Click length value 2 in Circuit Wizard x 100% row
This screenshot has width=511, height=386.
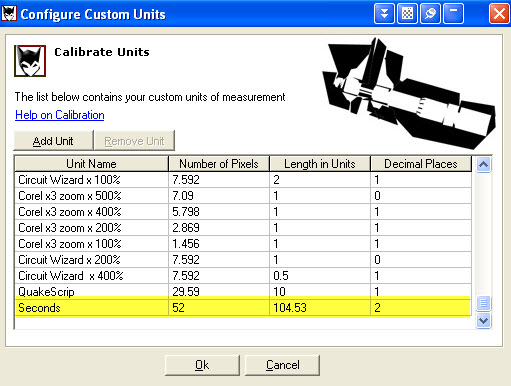pos(276,180)
